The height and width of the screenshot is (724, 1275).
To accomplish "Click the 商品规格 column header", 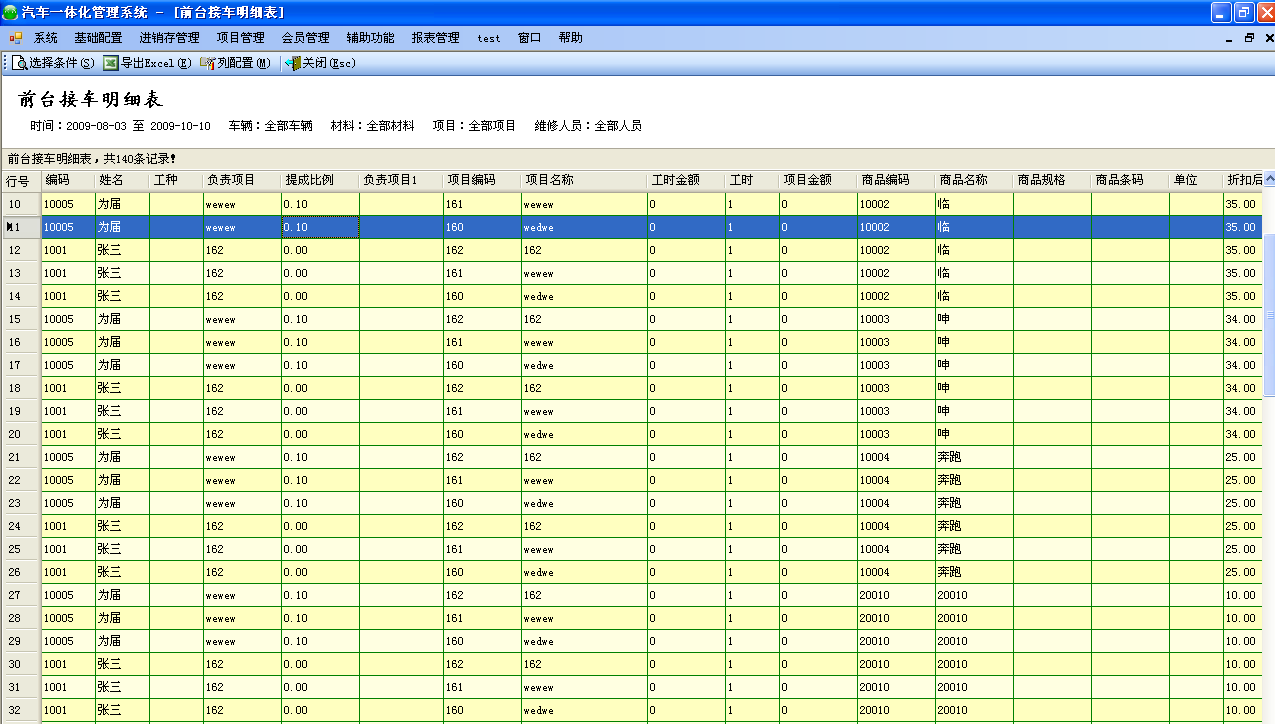I will [1052, 181].
